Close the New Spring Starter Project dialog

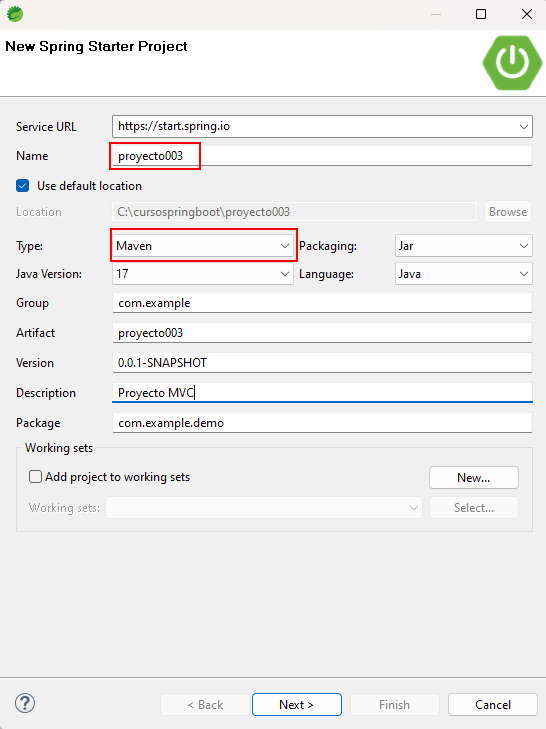(x=526, y=14)
